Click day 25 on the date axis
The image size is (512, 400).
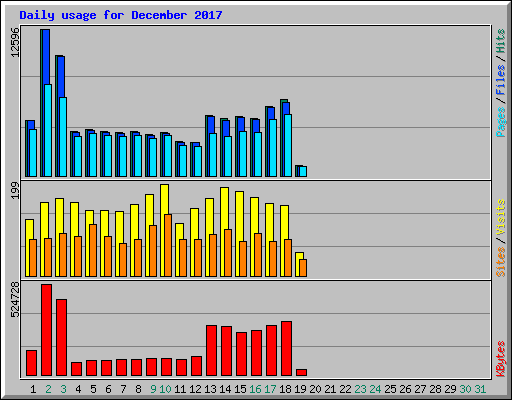coord(390,389)
